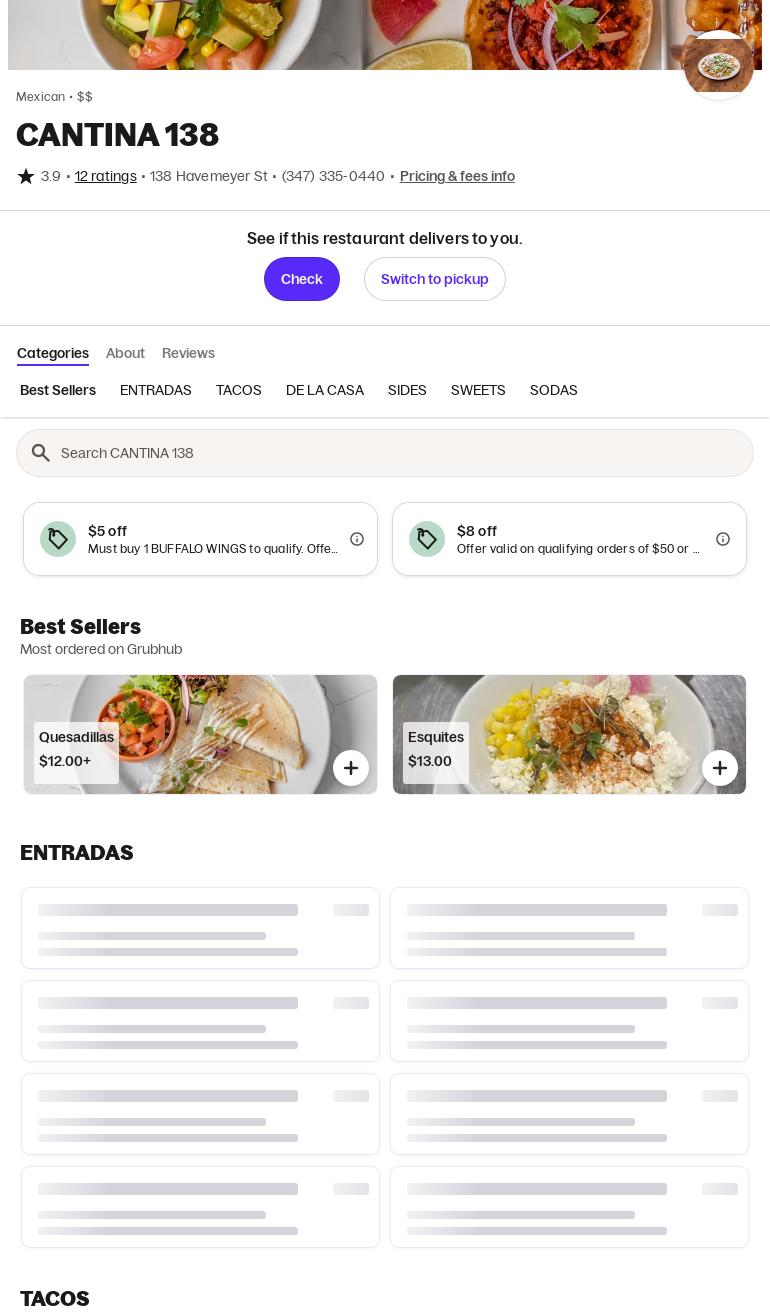Open the restaurant logo thumbnail

click(x=718, y=65)
